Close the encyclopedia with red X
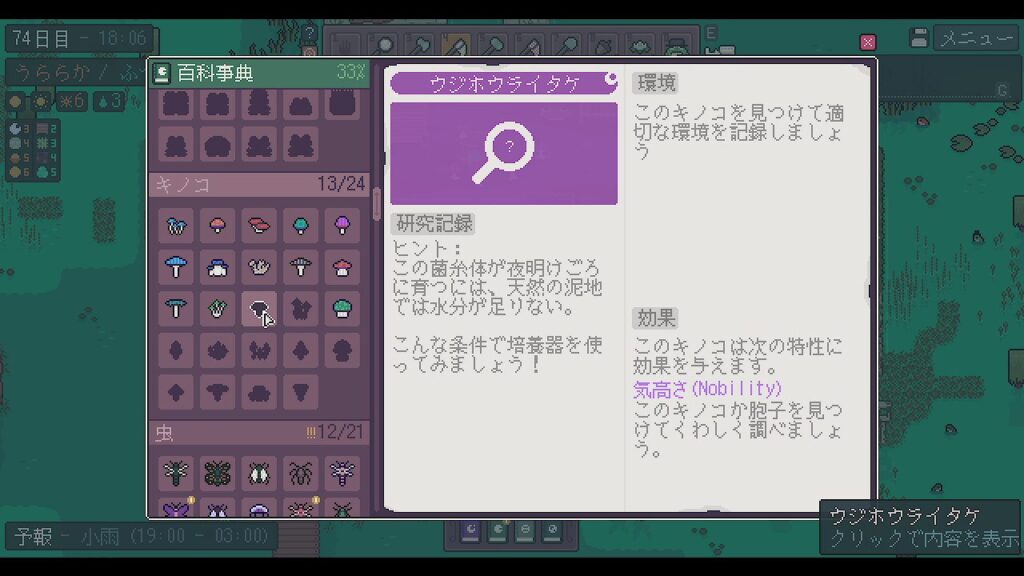The height and width of the screenshot is (576, 1024). [867, 42]
